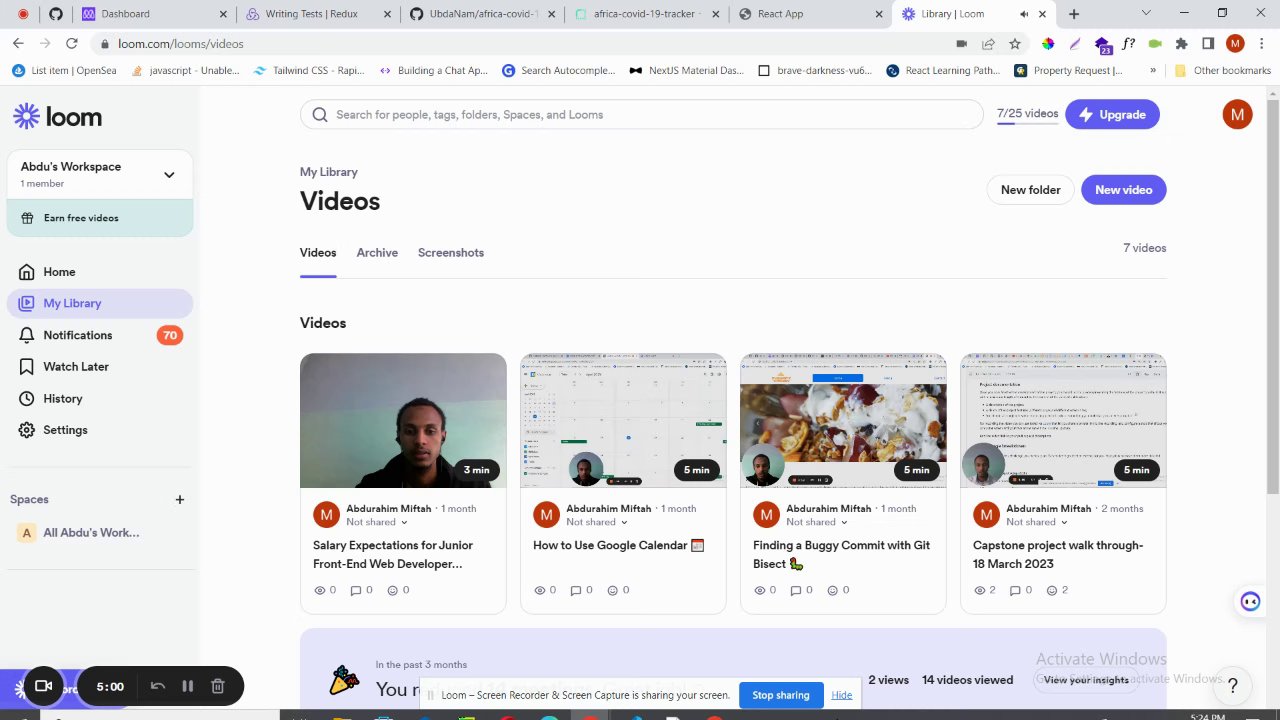Mute the Library | Loom tab audio
The width and height of the screenshot is (1280, 720).
coord(1024,14)
